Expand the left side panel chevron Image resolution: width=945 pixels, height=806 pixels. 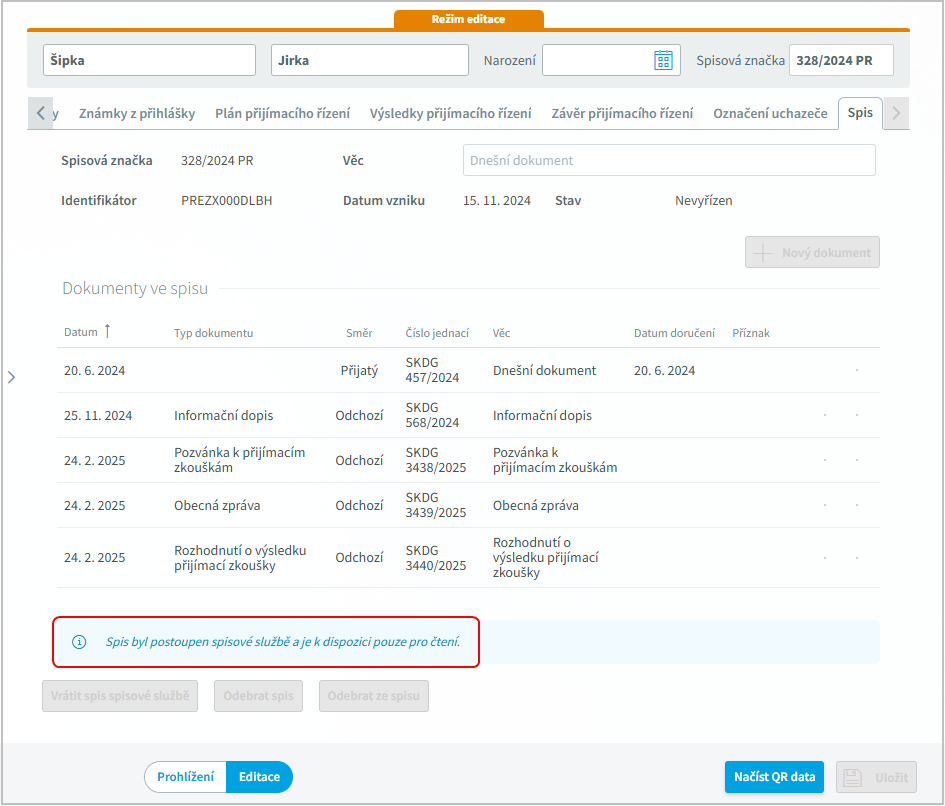click(11, 377)
